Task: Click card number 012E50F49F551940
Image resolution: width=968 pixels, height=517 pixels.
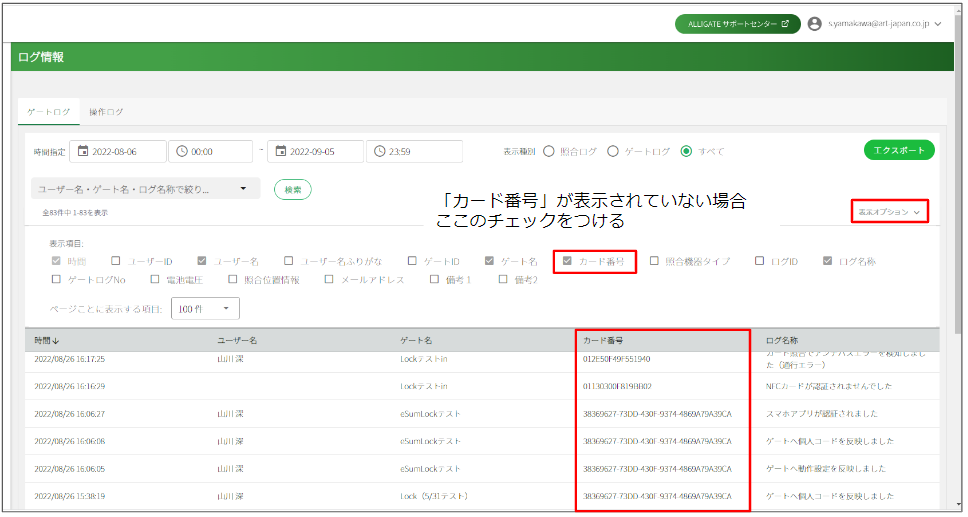Action: click(617, 359)
